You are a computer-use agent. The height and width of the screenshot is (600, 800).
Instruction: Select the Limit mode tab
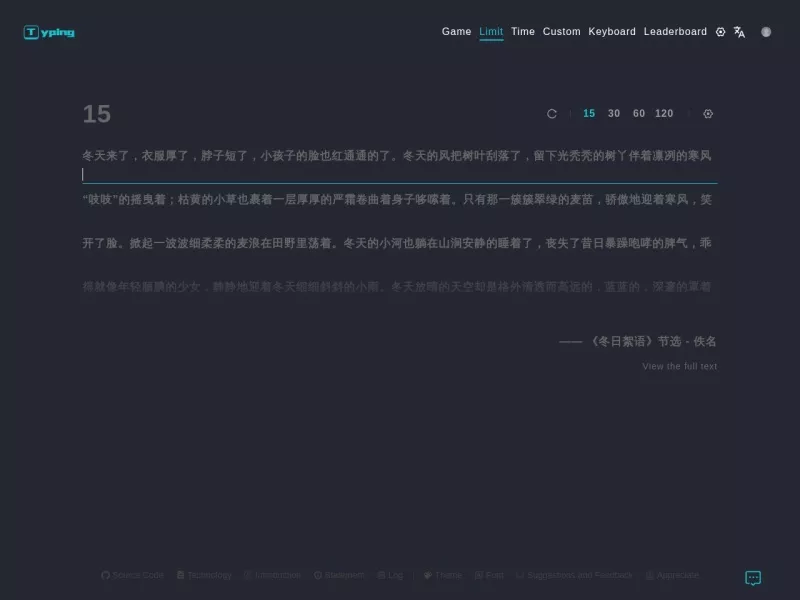(491, 32)
